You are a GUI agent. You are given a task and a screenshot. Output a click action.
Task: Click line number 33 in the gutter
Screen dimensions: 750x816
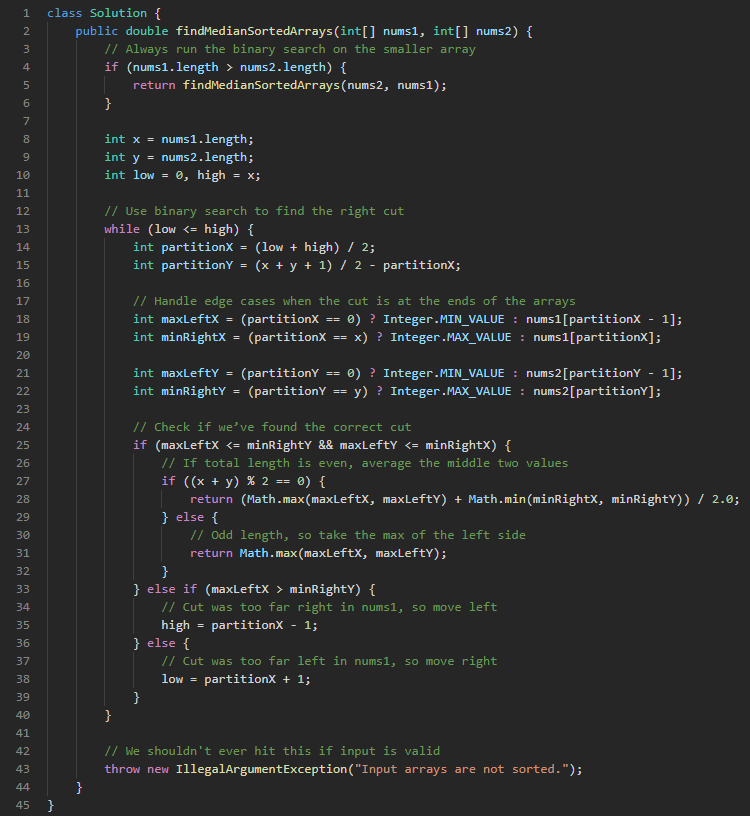coord(22,590)
